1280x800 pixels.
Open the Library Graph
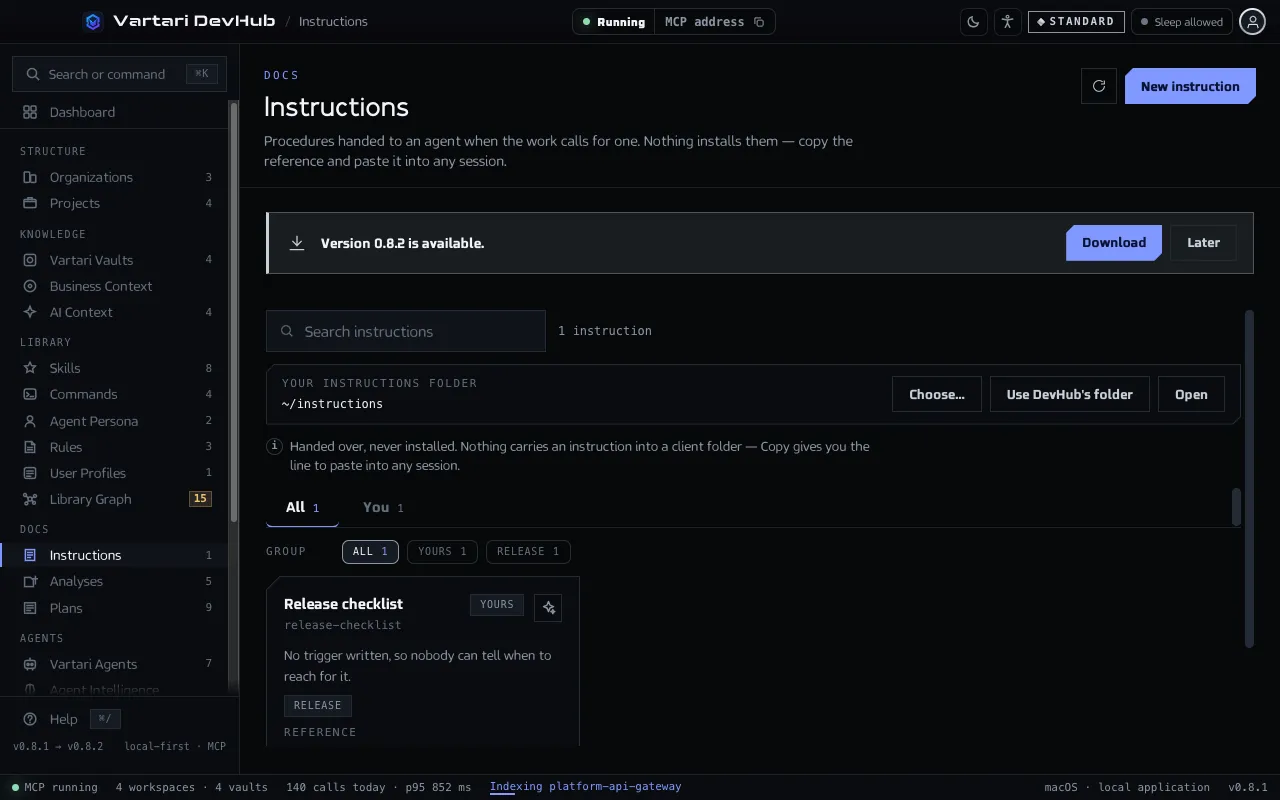click(116, 499)
